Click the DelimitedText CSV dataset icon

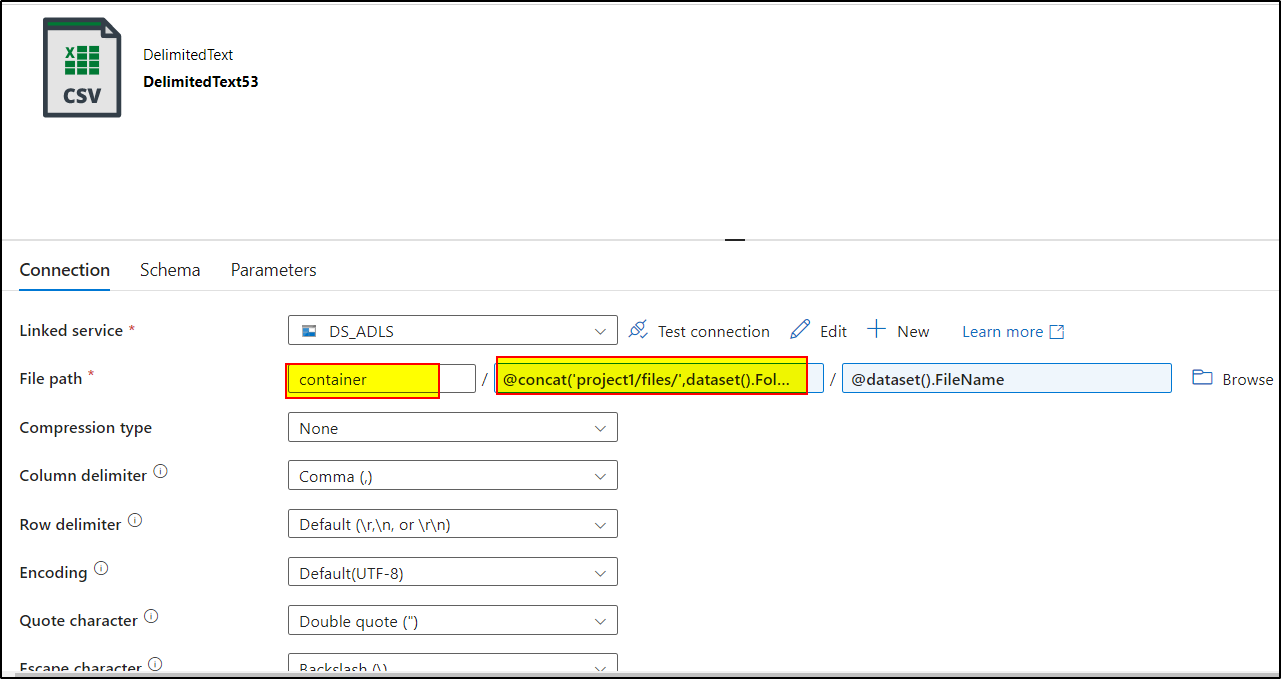coord(82,67)
